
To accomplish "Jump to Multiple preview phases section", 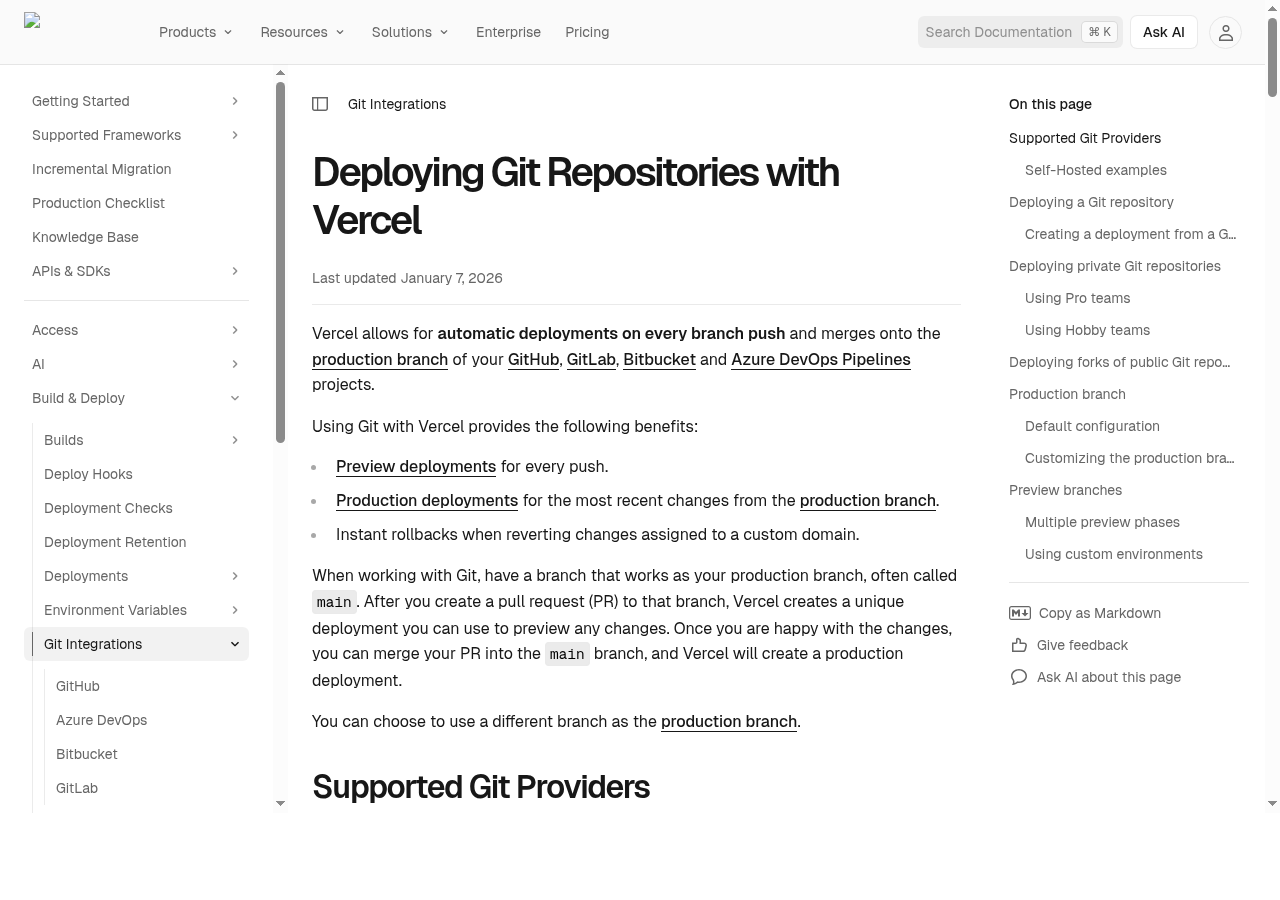I will (1102, 522).
